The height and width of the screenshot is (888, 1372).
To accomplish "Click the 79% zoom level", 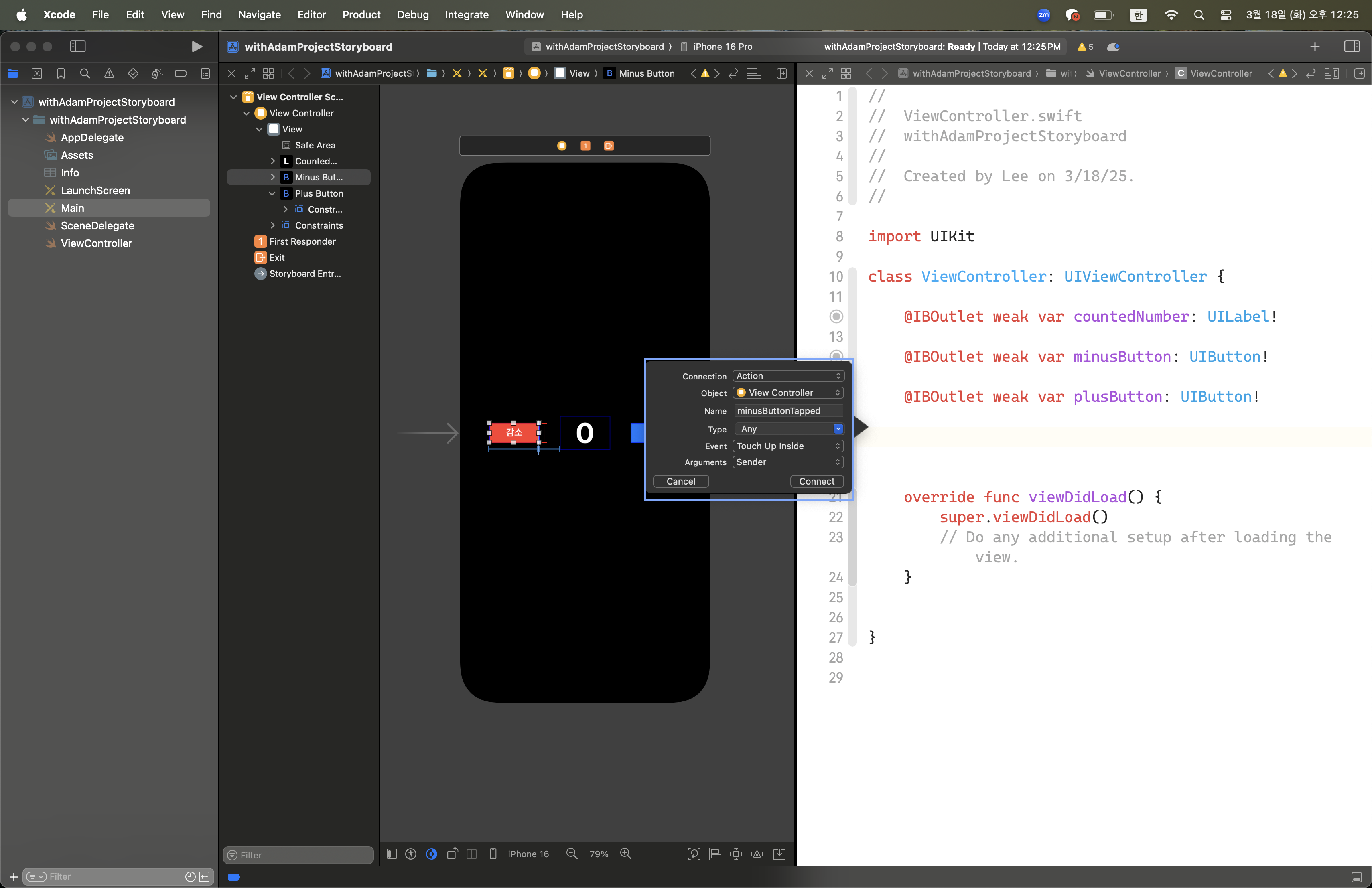I will pyautogui.click(x=599, y=854).
